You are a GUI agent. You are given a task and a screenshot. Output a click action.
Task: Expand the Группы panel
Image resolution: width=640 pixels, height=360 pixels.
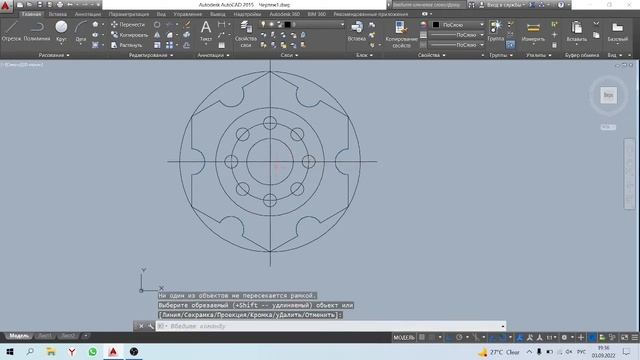point(501,55)
